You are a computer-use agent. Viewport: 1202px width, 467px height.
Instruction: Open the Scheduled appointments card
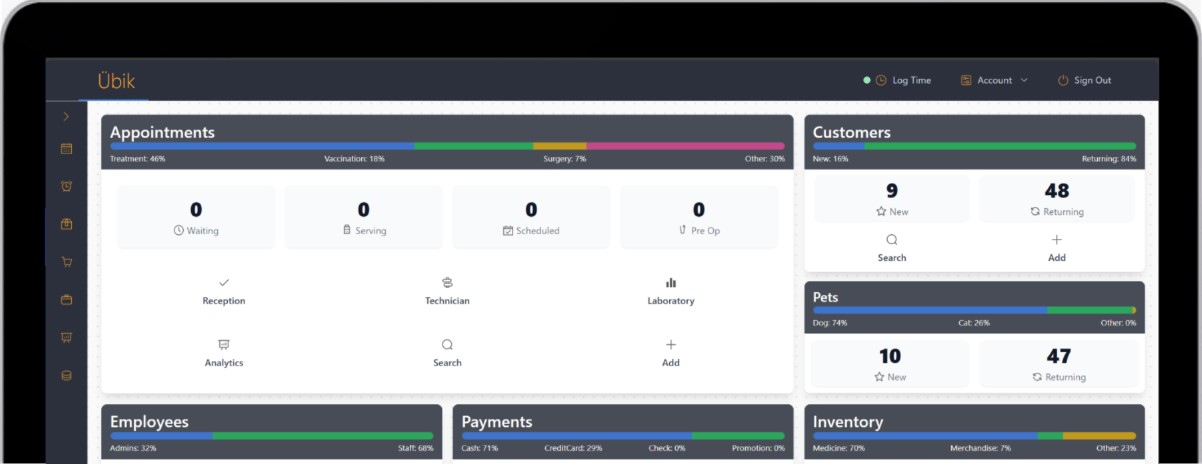pyautogui.click(x=531, y=217)
